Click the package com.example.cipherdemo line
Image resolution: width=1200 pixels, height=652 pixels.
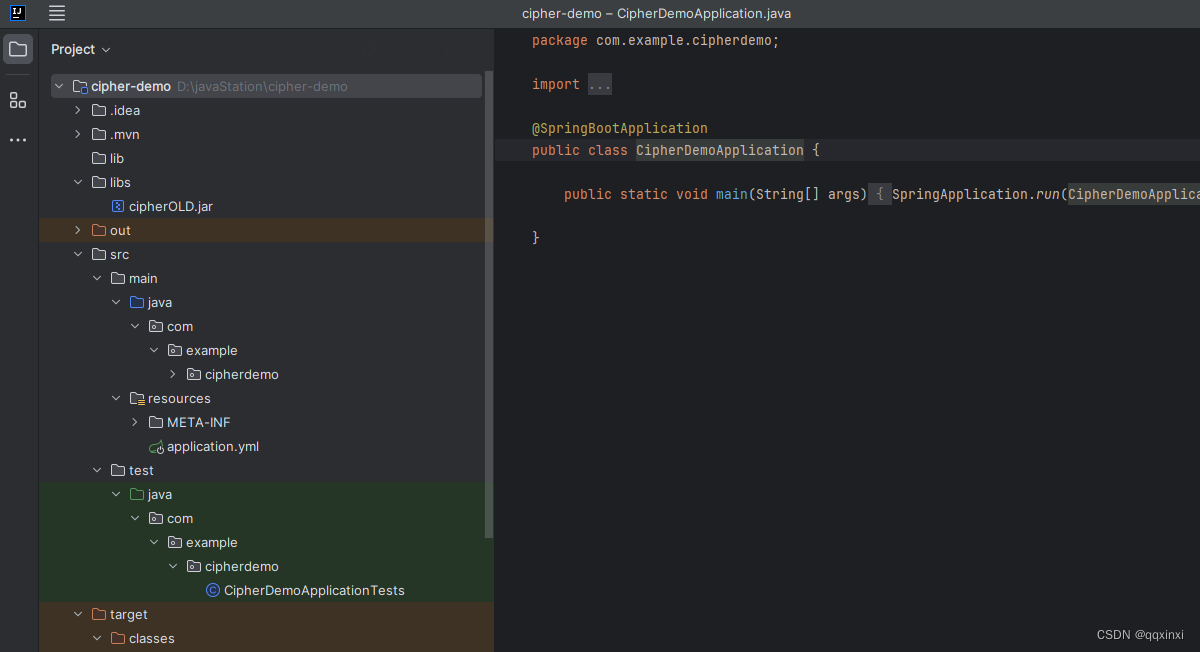(x=655, y=41)
